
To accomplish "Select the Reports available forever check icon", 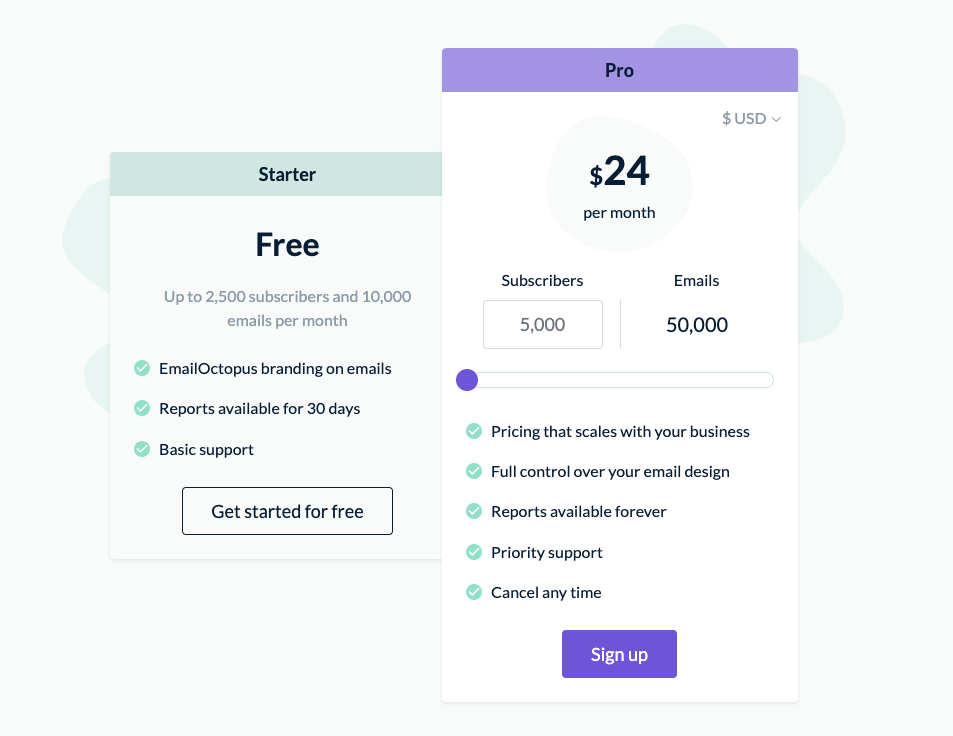I will (x=473, y=511).
